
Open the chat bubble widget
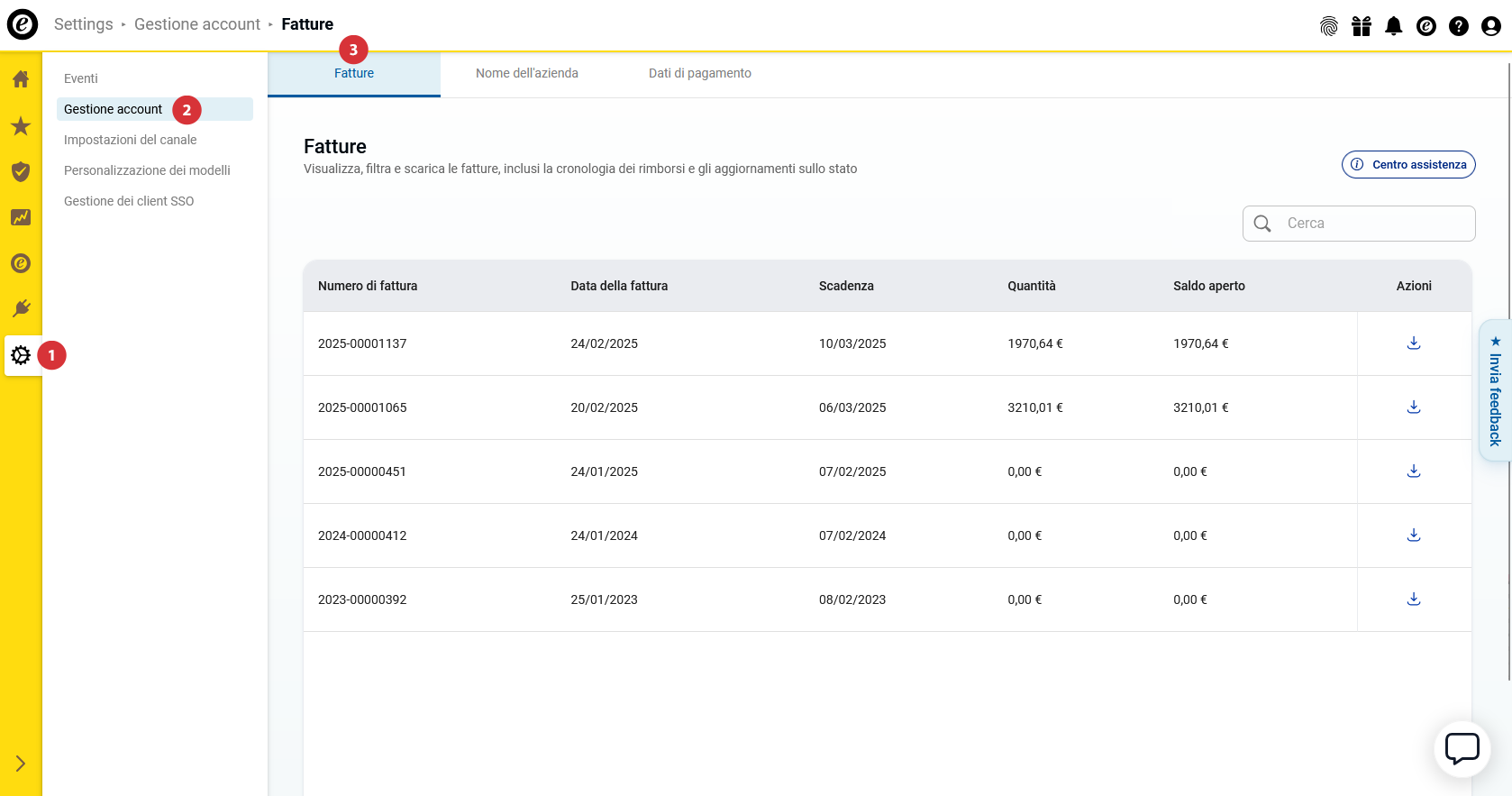pyautogui.click(x=1462, y=748)
